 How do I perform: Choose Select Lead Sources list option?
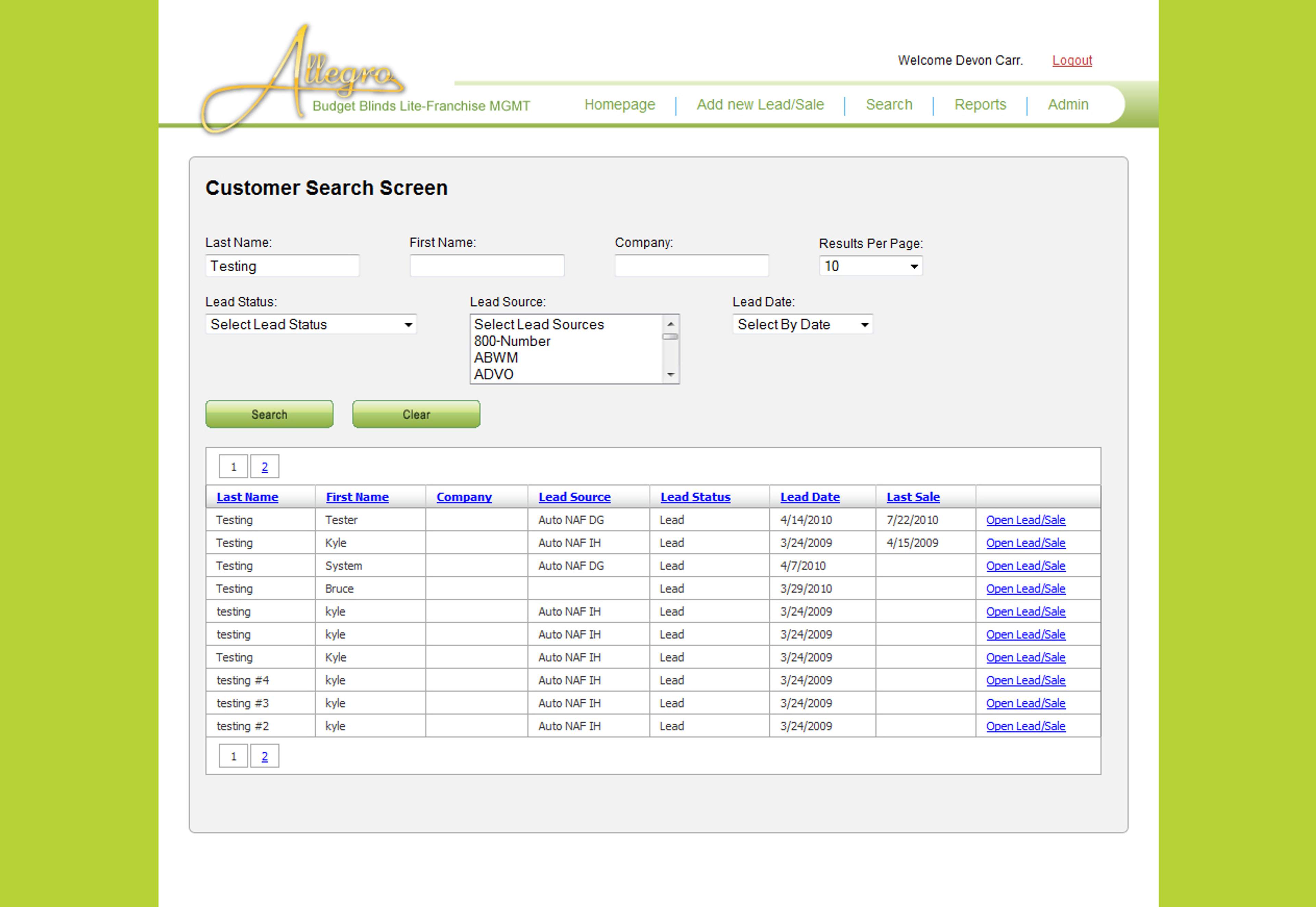pos(539,324)
